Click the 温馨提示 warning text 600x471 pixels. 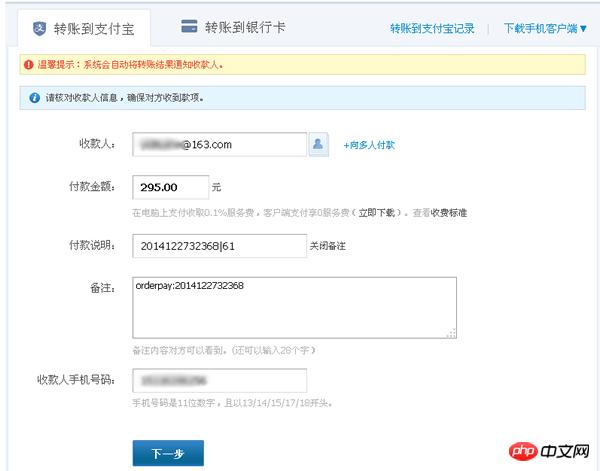tap(130, 64)
